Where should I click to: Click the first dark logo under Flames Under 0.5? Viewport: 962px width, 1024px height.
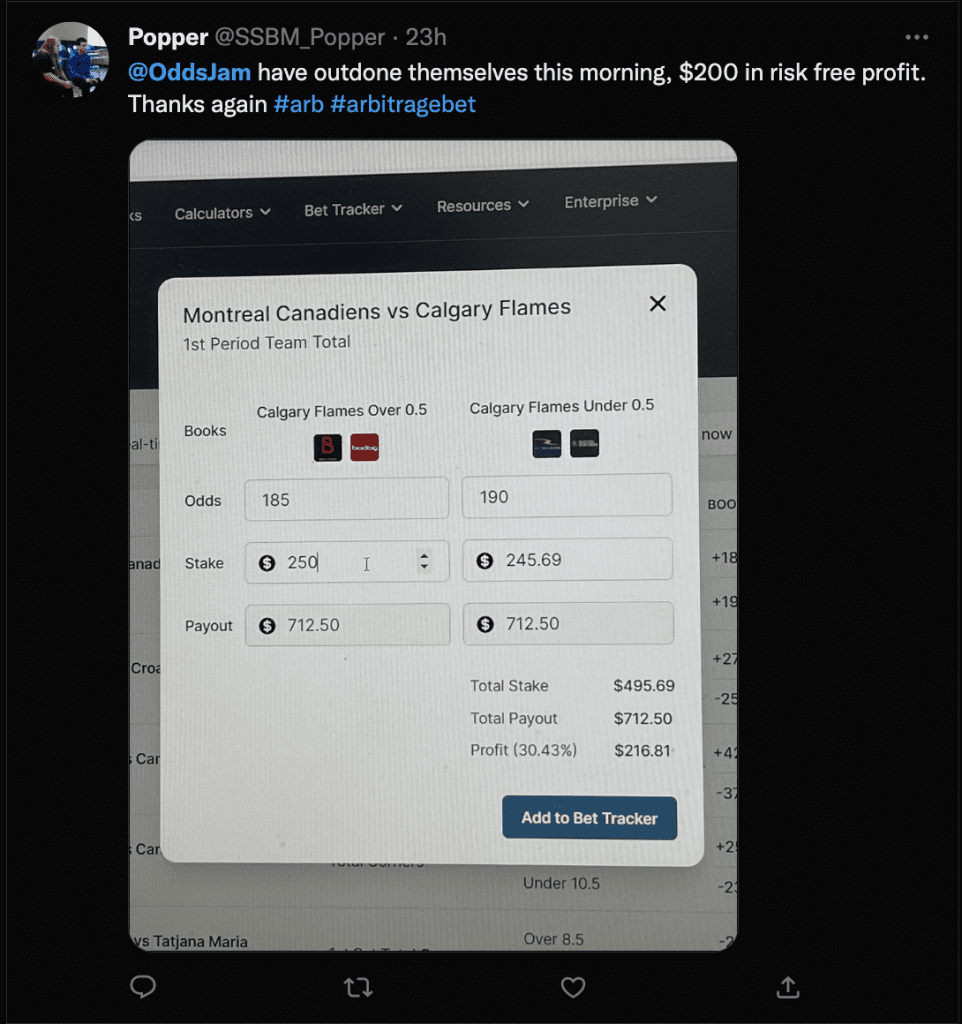click(x=547, y=444)
